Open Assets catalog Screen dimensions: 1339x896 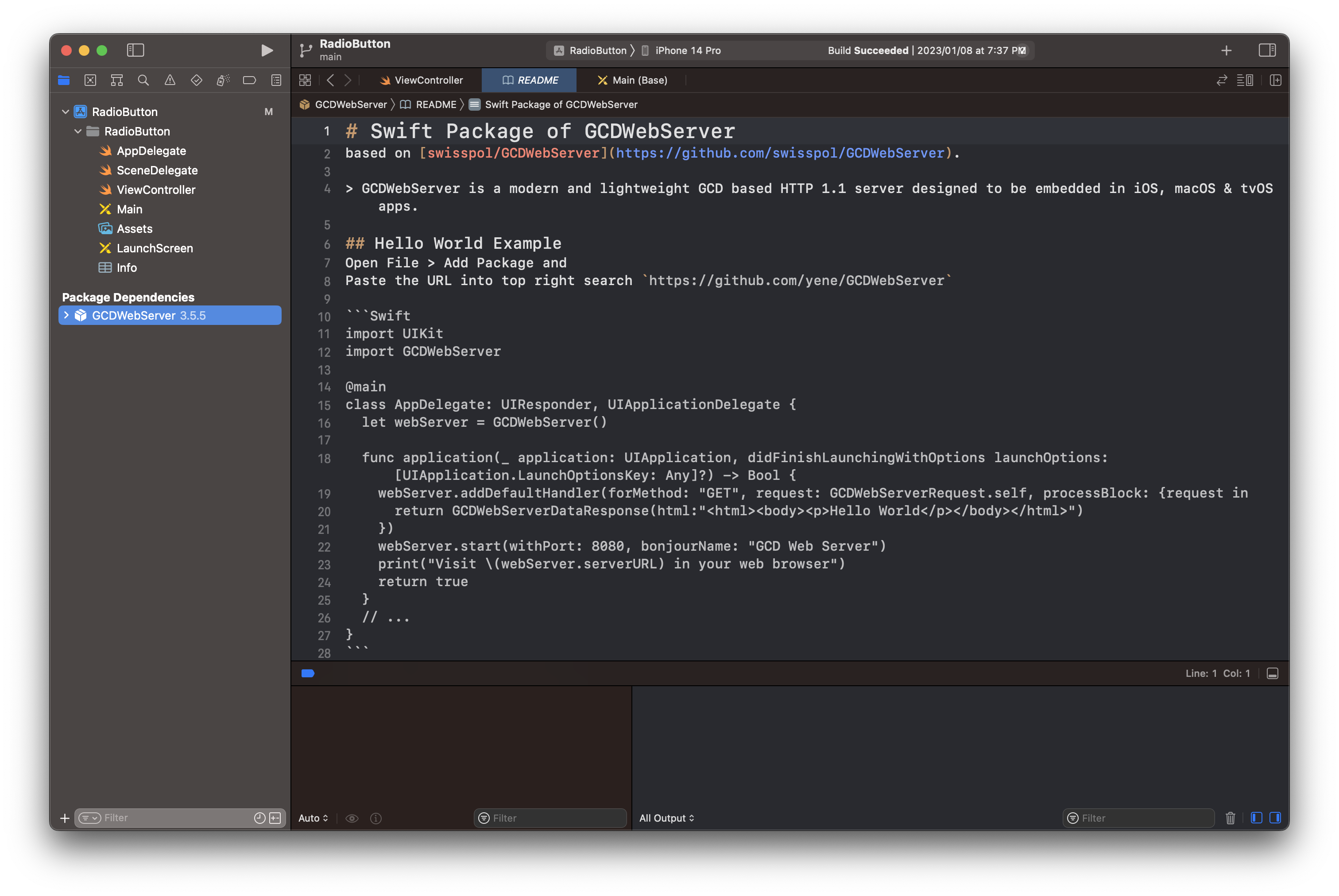click(x=134, y=228)
